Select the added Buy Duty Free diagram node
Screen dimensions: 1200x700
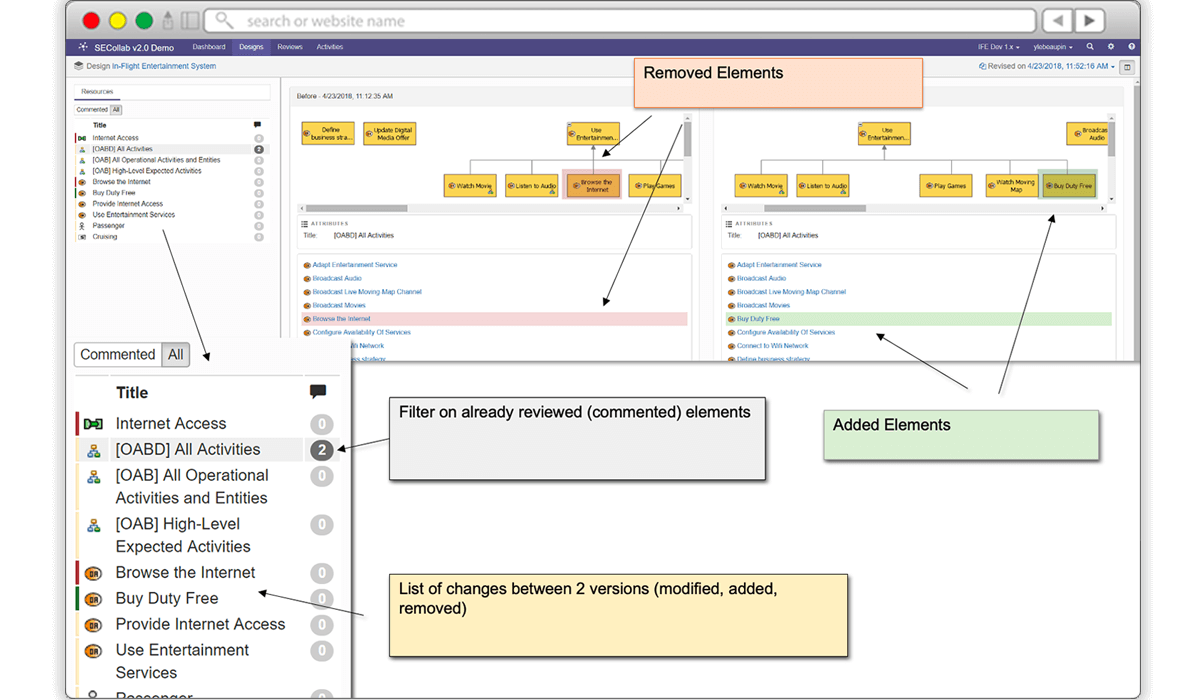(1069, 185)
